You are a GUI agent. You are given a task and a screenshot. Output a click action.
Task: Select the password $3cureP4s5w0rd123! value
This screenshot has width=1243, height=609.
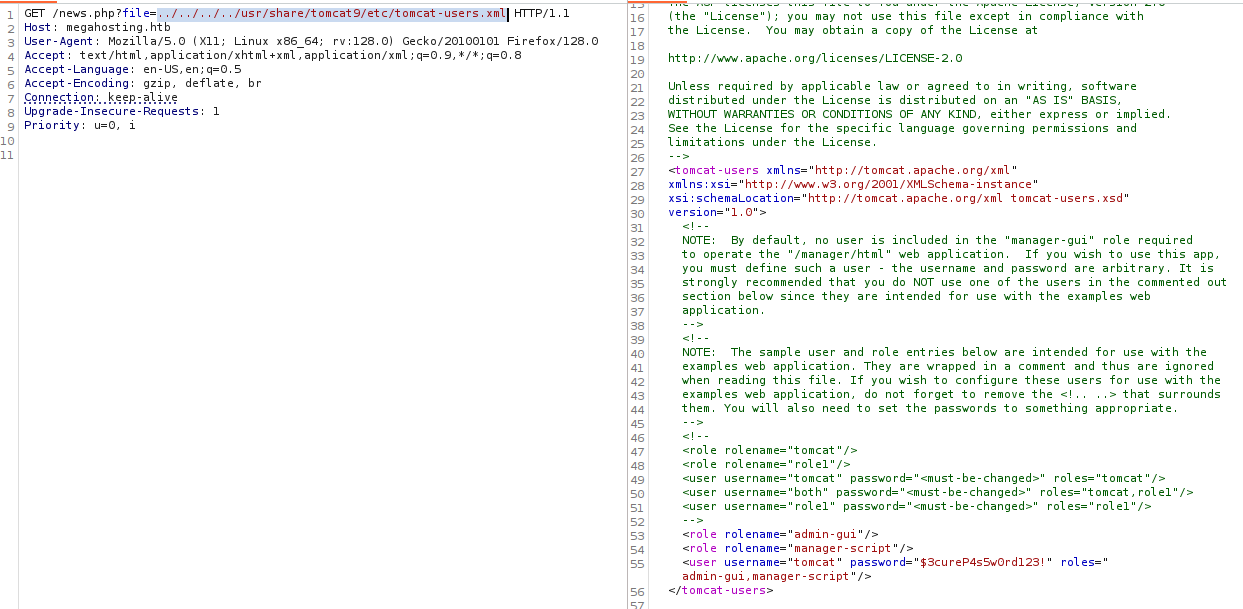[982, 562]
